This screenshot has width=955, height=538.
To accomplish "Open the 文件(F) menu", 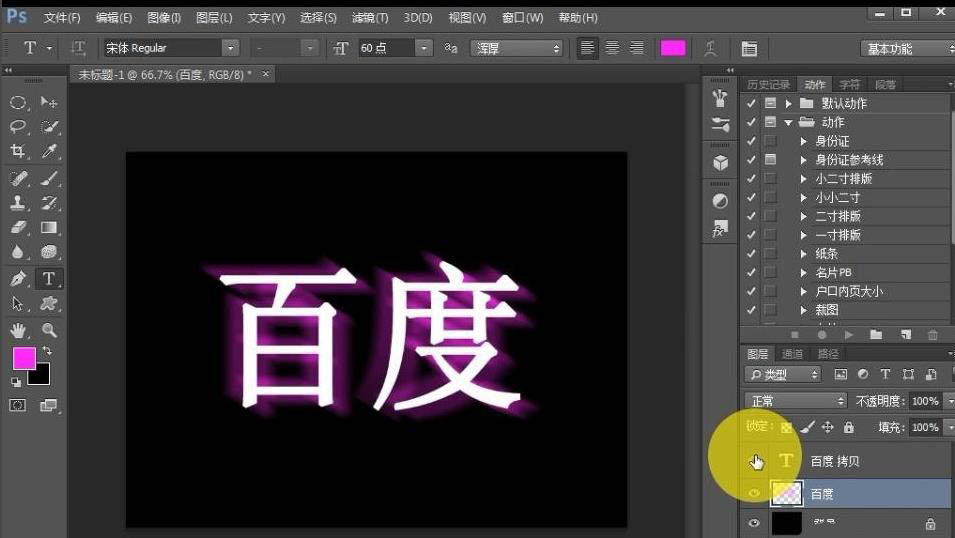I will 62,18.
